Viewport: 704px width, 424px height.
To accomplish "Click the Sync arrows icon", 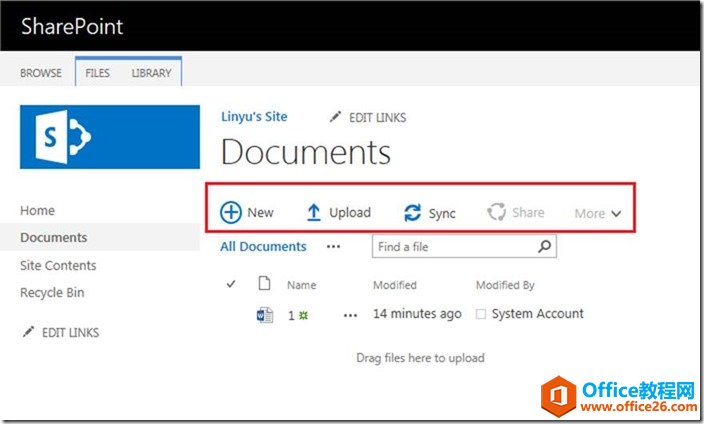I will pyautogui.click(x=413, y=212).
